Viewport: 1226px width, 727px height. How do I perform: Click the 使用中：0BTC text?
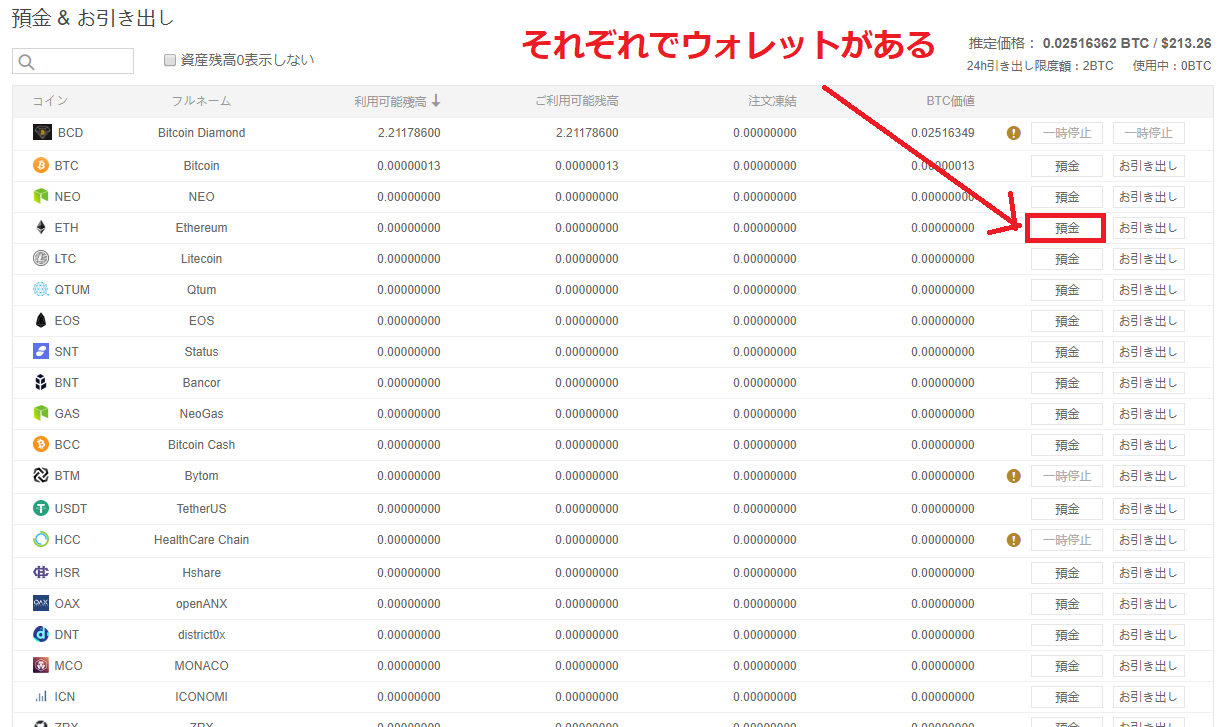[1172, 66]
